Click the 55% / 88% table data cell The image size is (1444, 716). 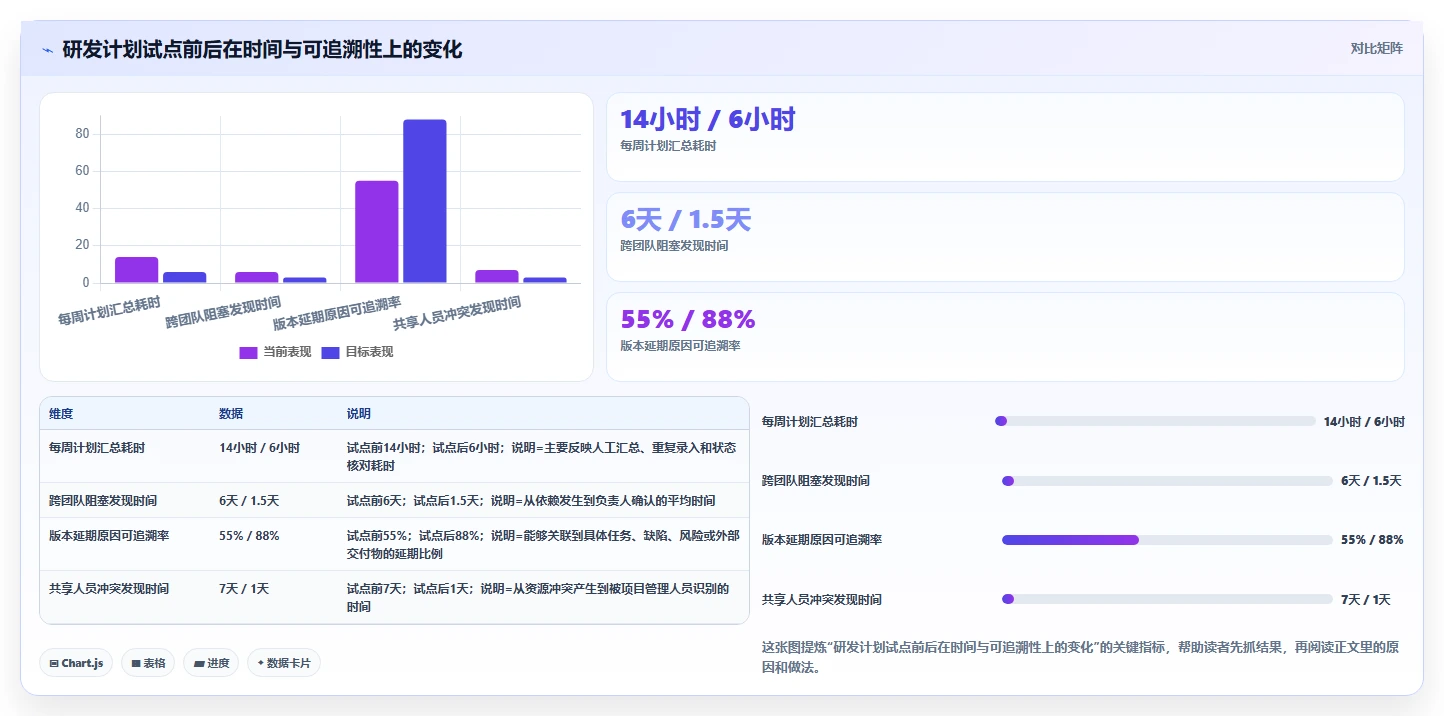click(x=249, y=536)
